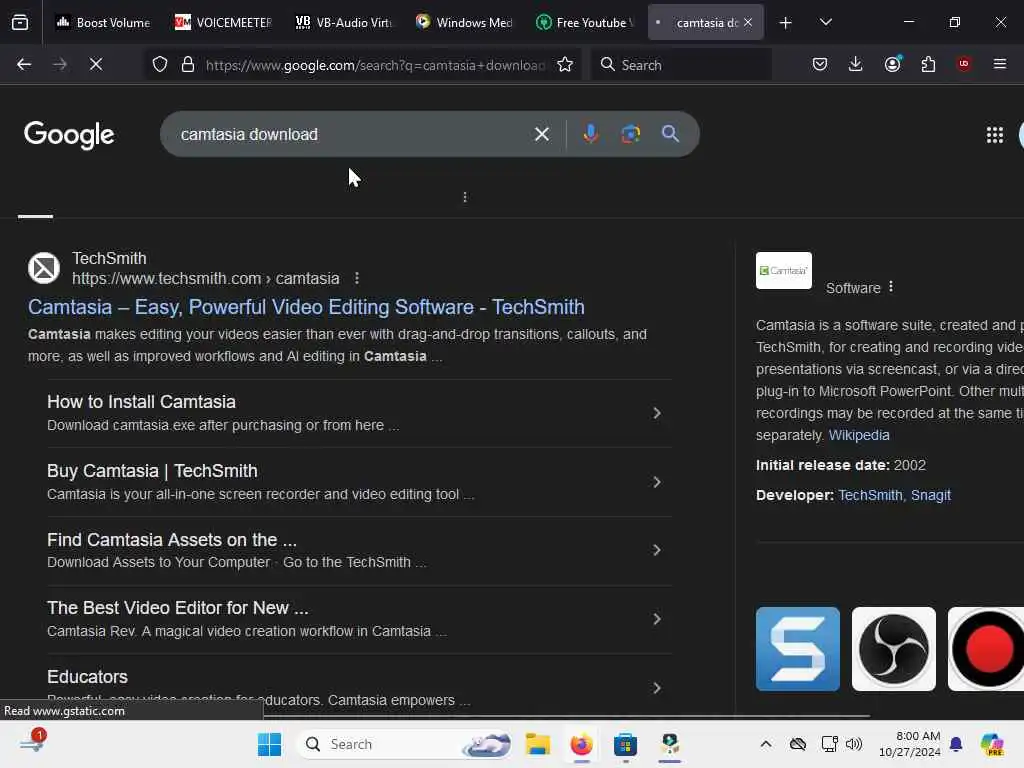Open the Firefox downloads panel
Image resolution: width=1024 pixels, height=768 pixels.
pyautogui.click(x=856, y=64)
